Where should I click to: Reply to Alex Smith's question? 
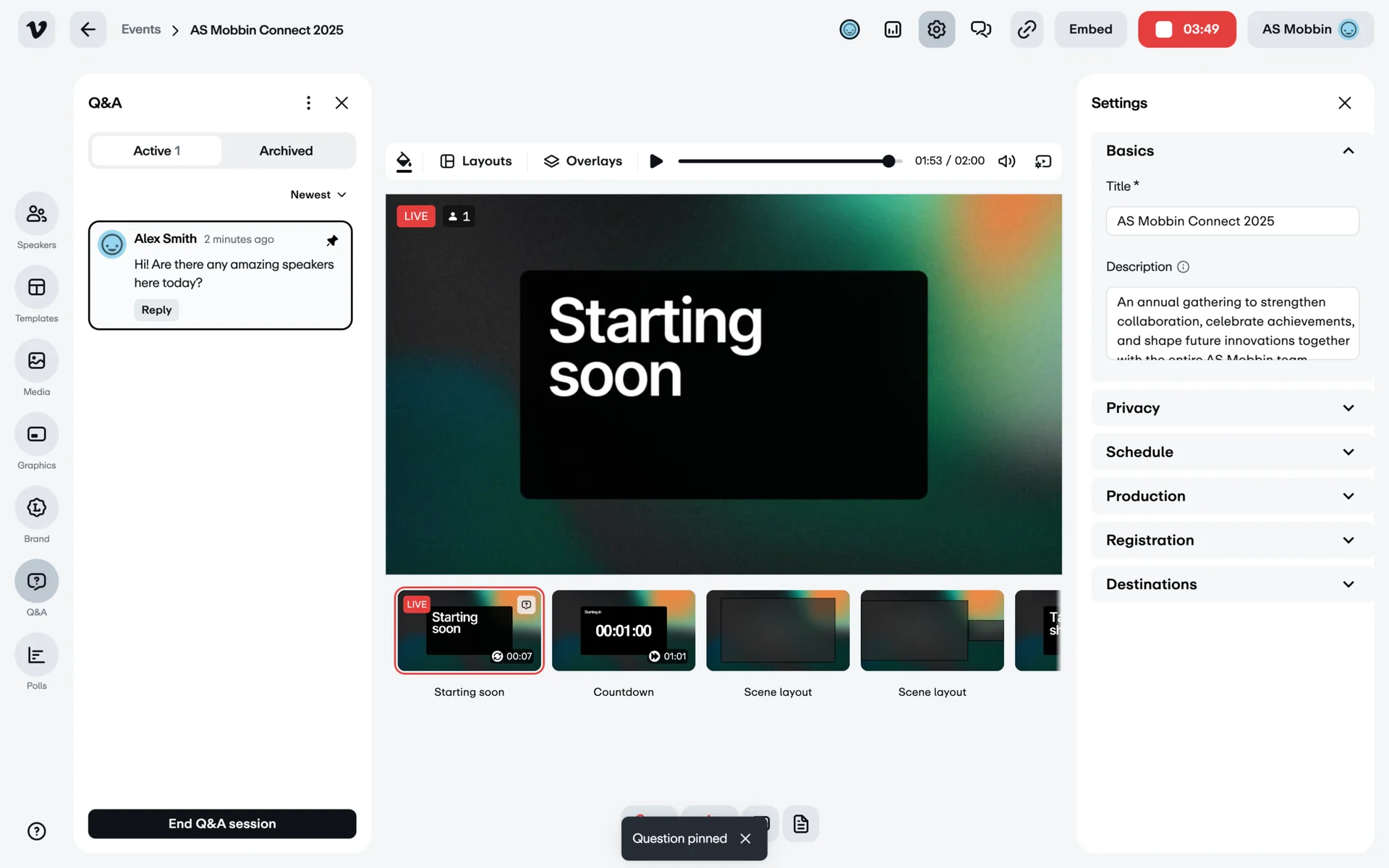(156, 310)
